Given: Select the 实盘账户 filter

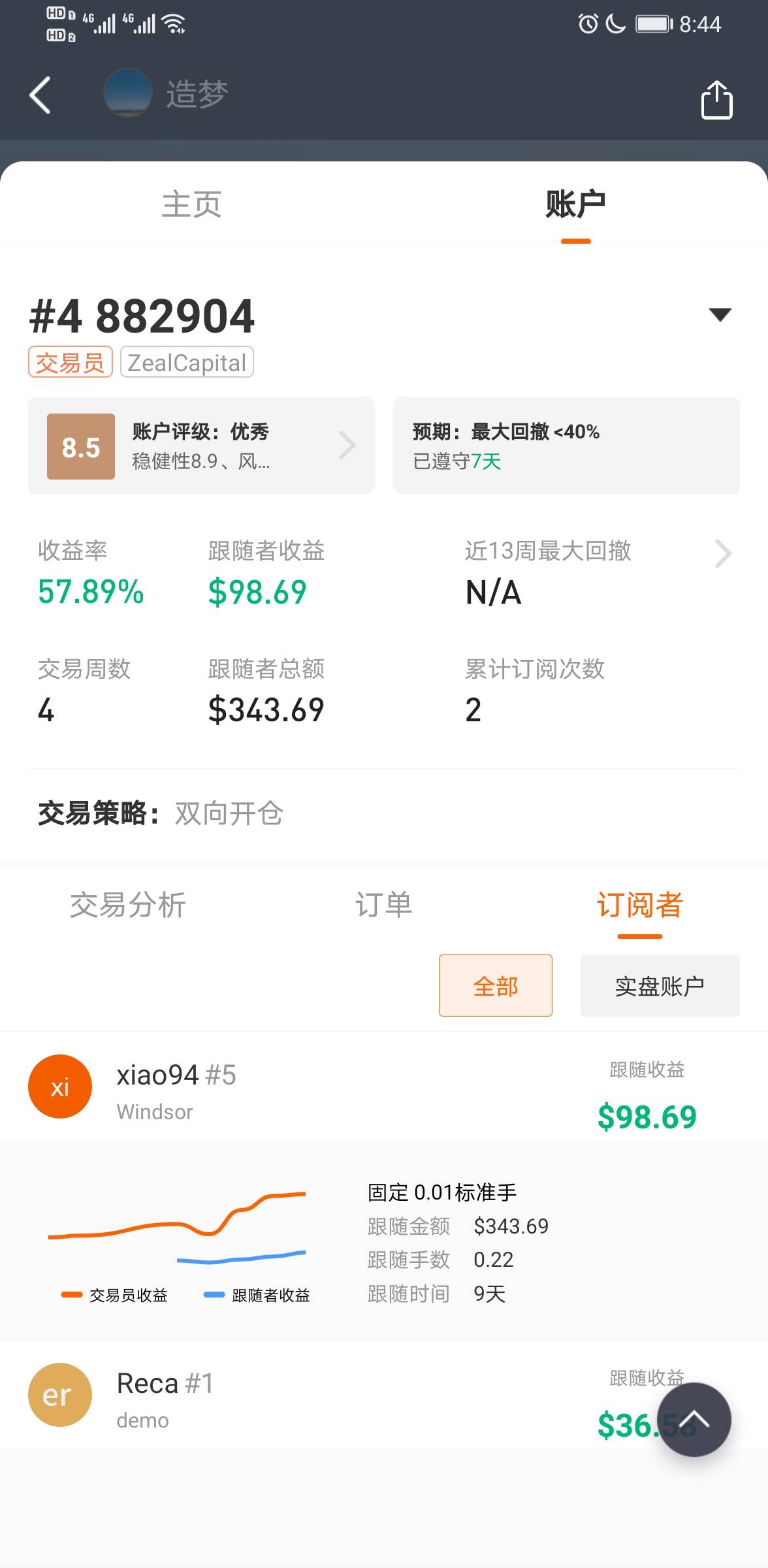Looking at the screenshot, I should 660,985.
